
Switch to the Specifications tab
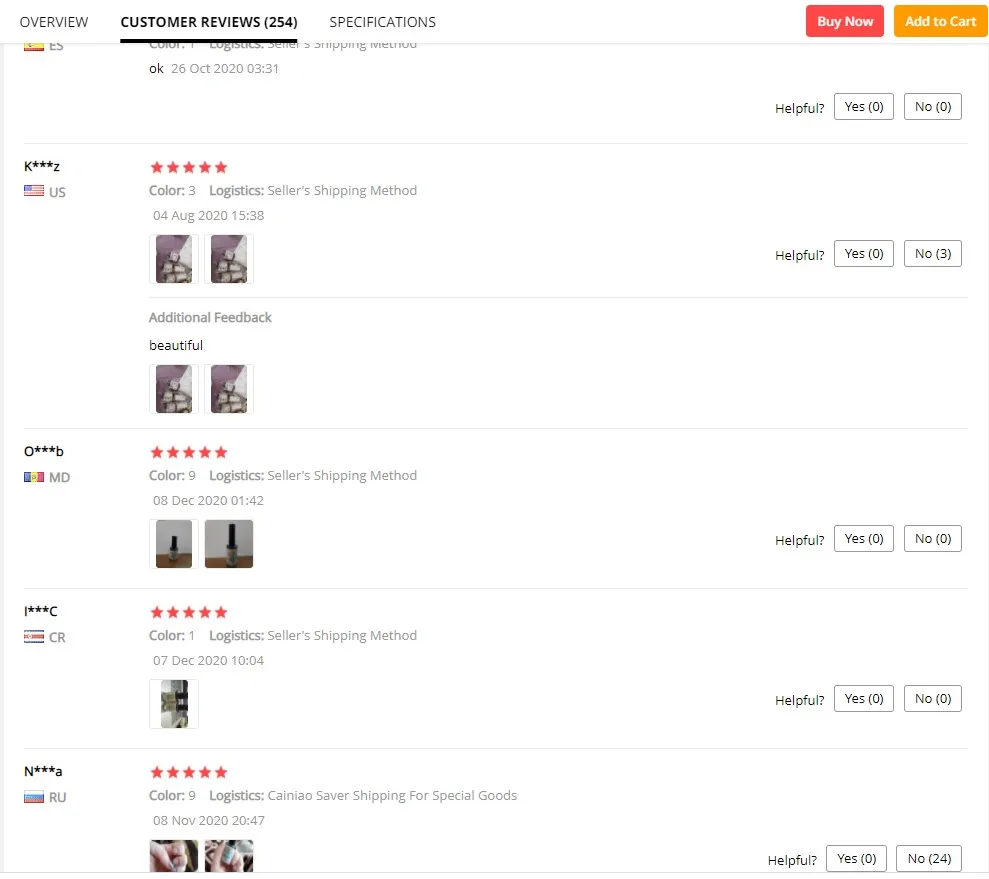click(x=382, y=22)
